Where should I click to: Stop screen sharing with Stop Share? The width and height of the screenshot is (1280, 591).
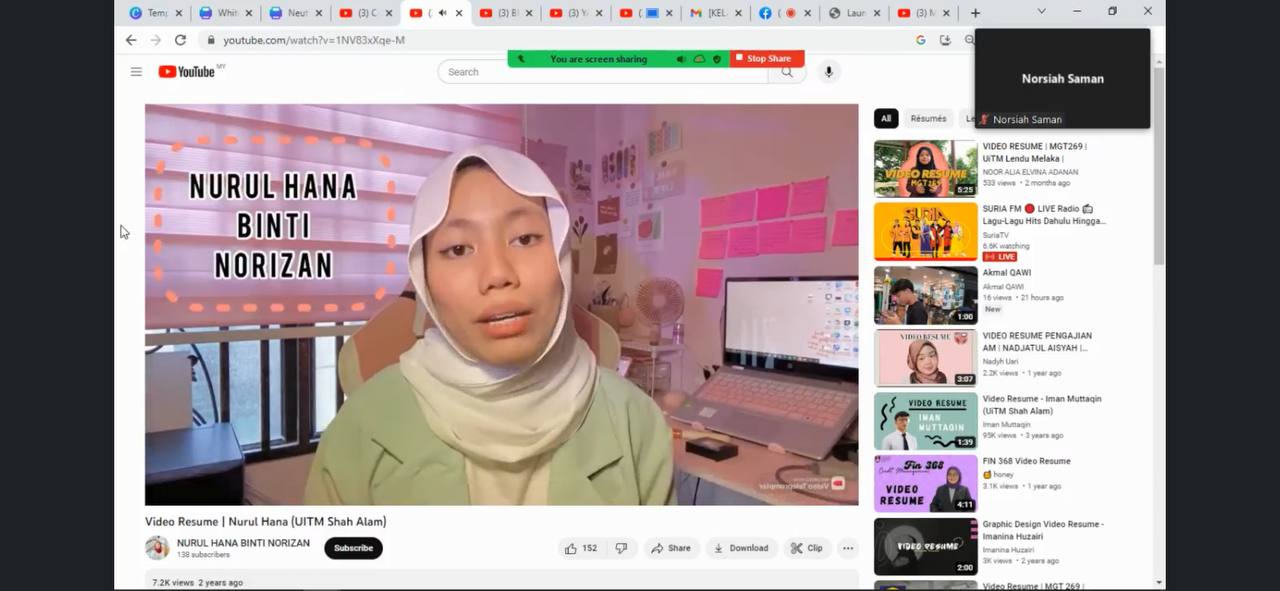tap(767, 59)
